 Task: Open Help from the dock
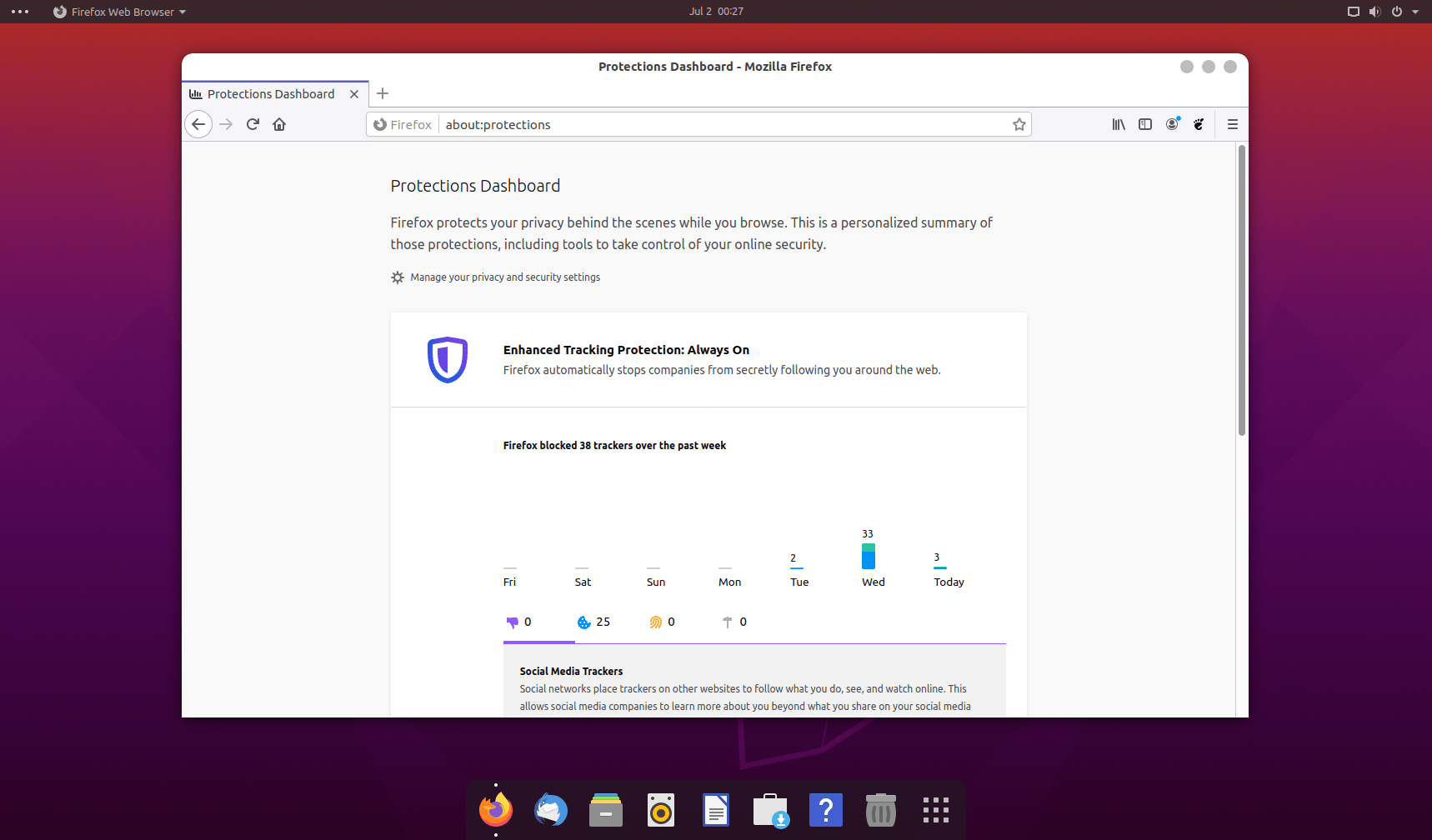826,810
